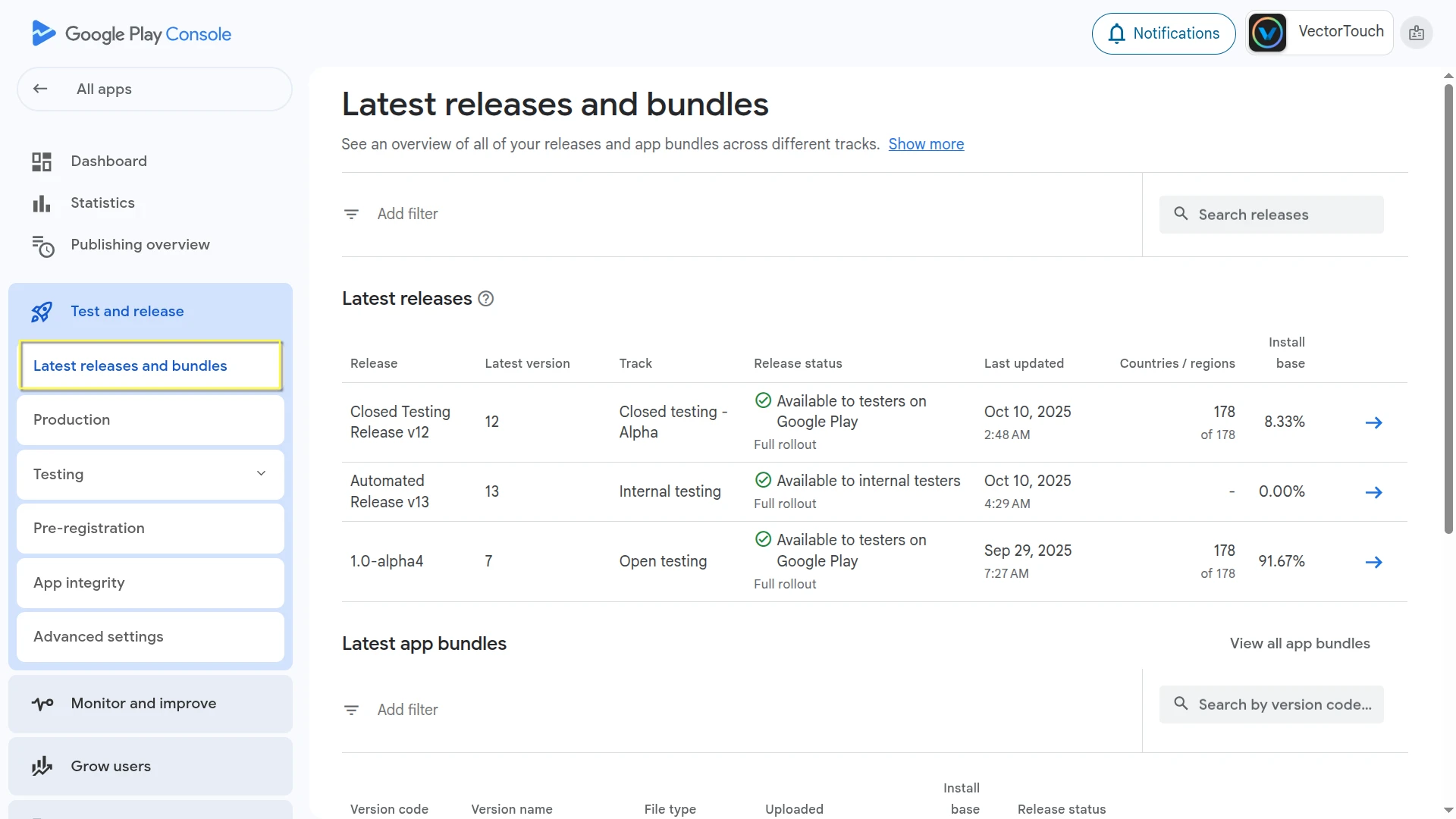Open Add filter for latest releases
Image resolution: width=1456 pixels, height=819 pixels.
(407, 214)
